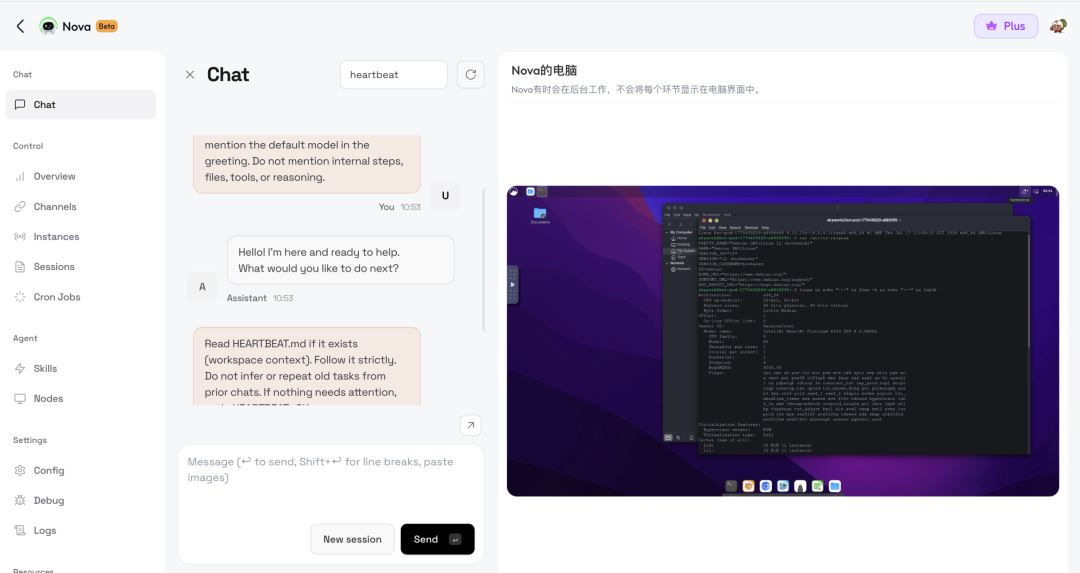Go to Instances in the sidebar
The width and height of the screenshot is (1080, 573).
(81, 237)
